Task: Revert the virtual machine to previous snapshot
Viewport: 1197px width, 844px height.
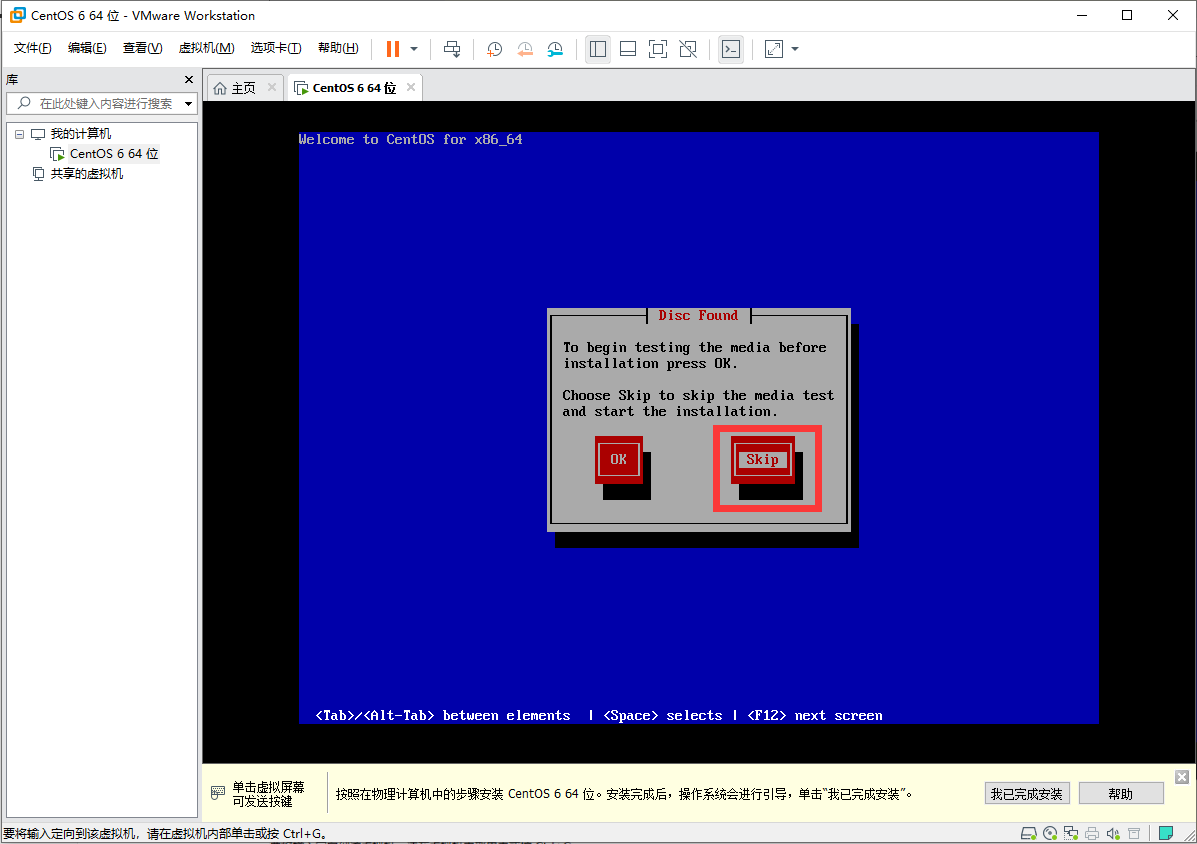Action: [525, 49]
